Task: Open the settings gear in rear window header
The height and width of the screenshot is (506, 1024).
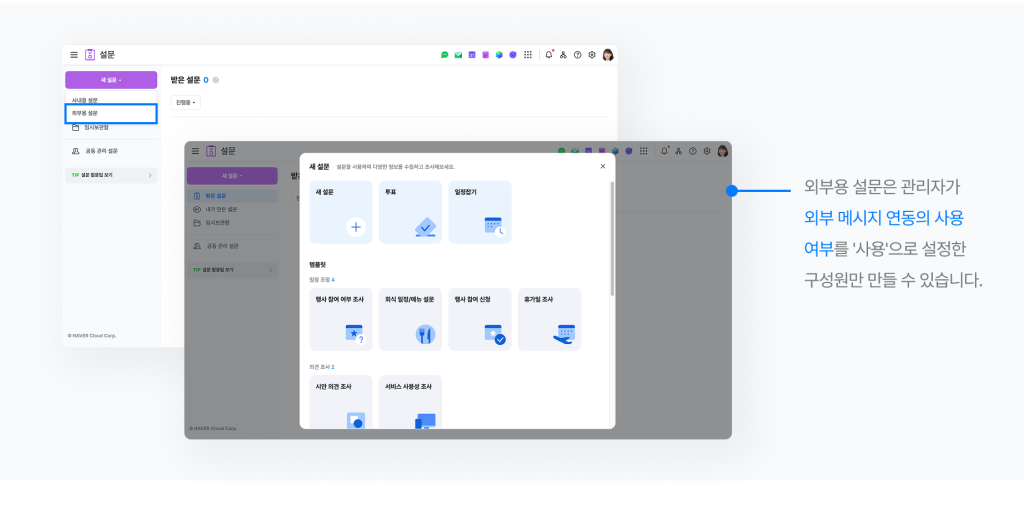Action: pyautogui.click(x=592, y=55)
